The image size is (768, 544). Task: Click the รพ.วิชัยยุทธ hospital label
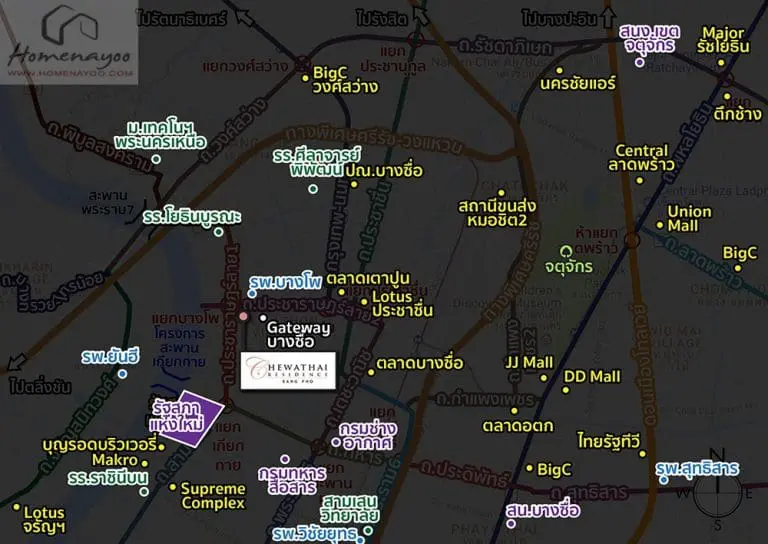314,534
